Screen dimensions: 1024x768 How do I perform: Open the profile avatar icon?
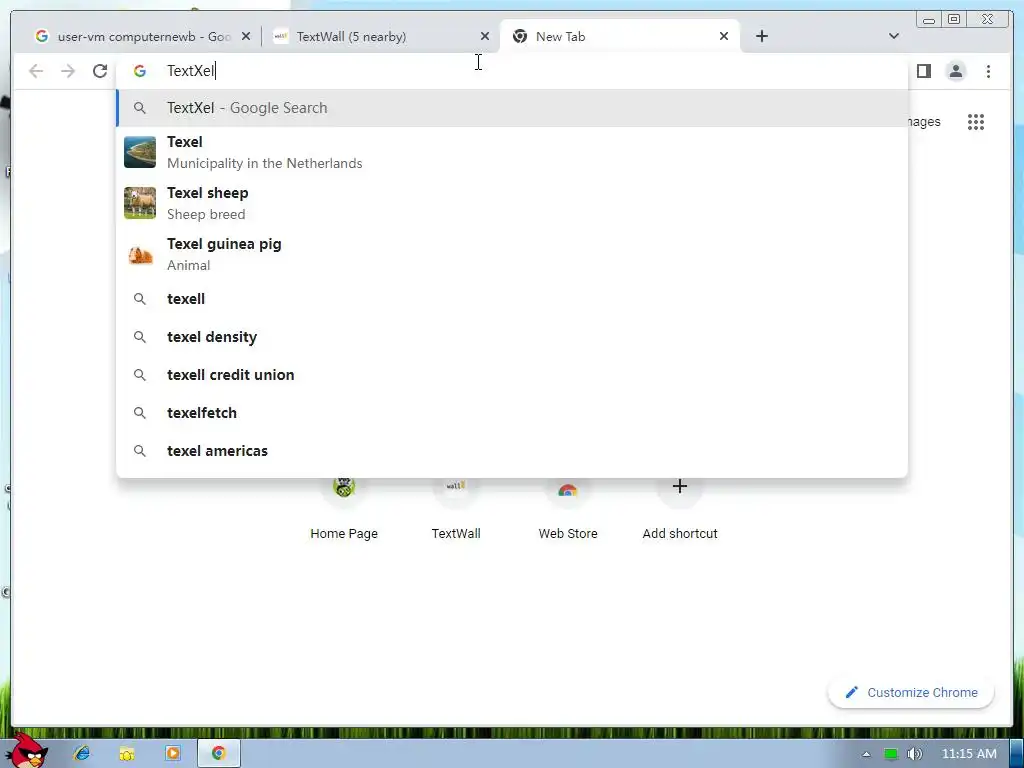(955, 71)
